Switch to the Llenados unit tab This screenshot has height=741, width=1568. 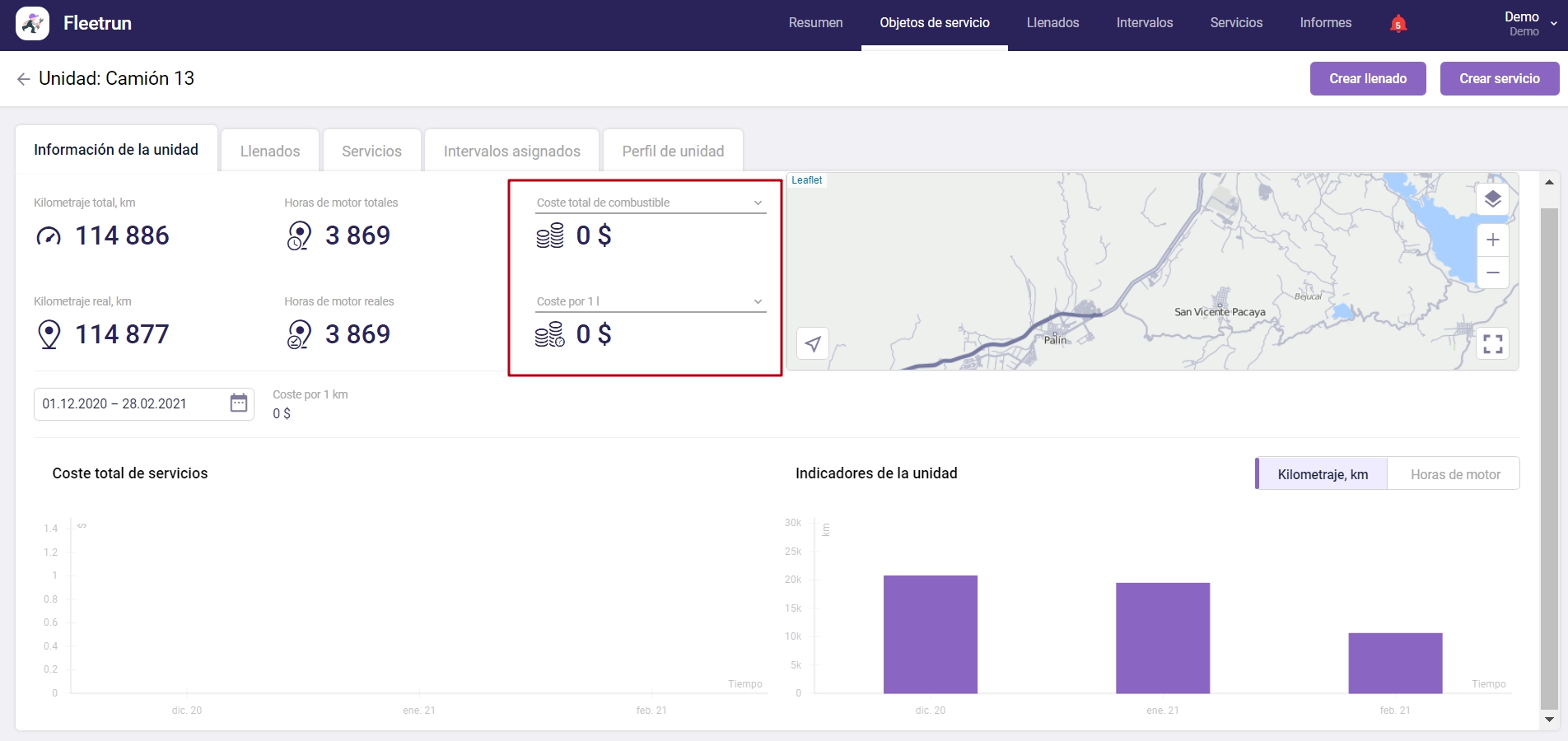pyautogui.click(x=270, y=151)
